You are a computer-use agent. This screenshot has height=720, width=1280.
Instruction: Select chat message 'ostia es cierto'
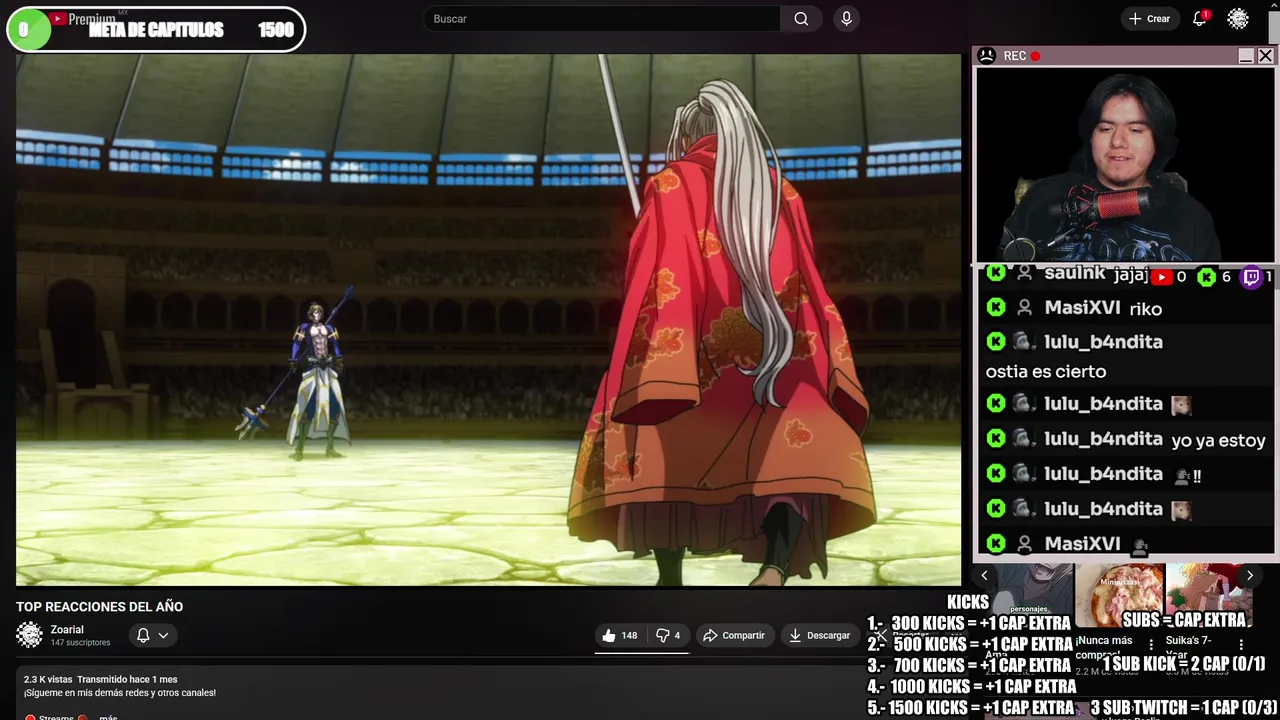(1046, 371)
